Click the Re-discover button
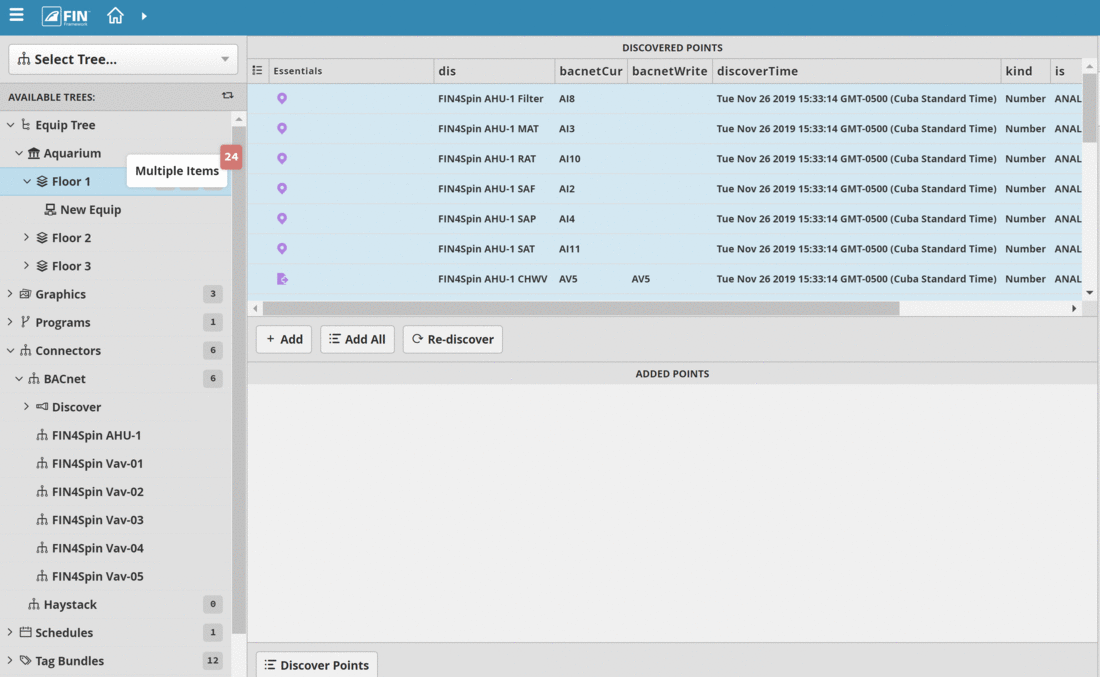Image resolution: width=1100 pixels, height=677 pixels. pos(452,340)
